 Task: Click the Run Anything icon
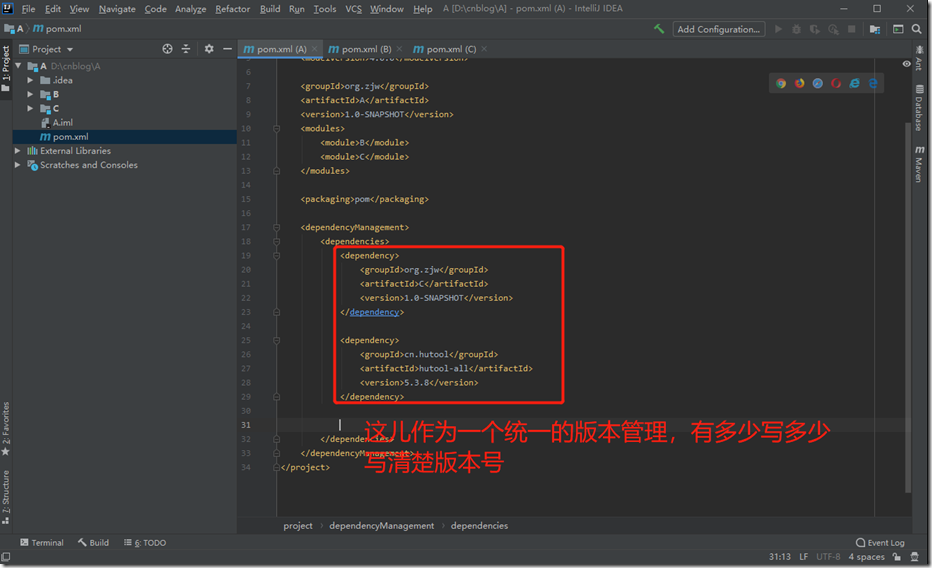[898, 29]
